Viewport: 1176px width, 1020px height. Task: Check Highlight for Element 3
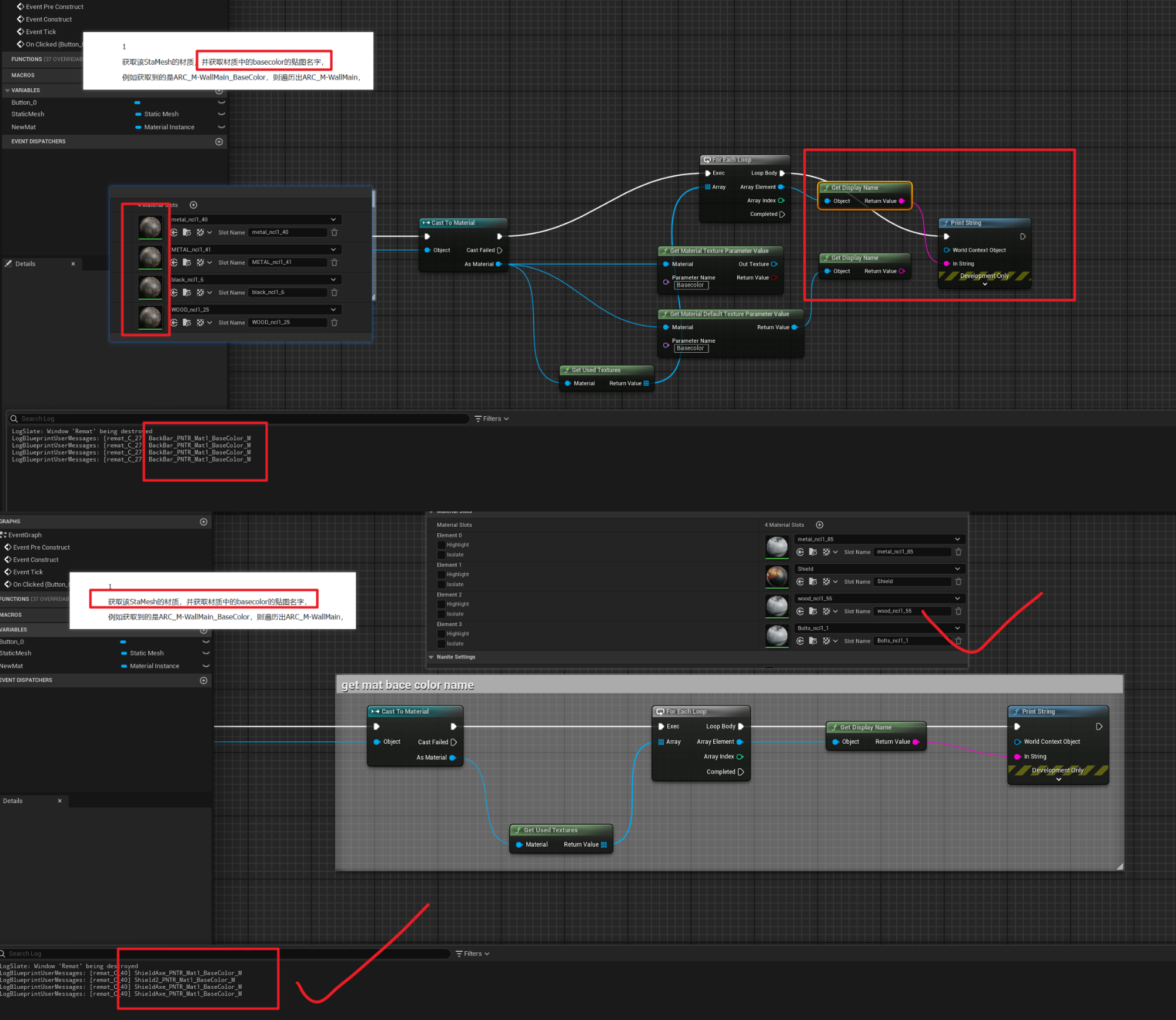(441, 634)
